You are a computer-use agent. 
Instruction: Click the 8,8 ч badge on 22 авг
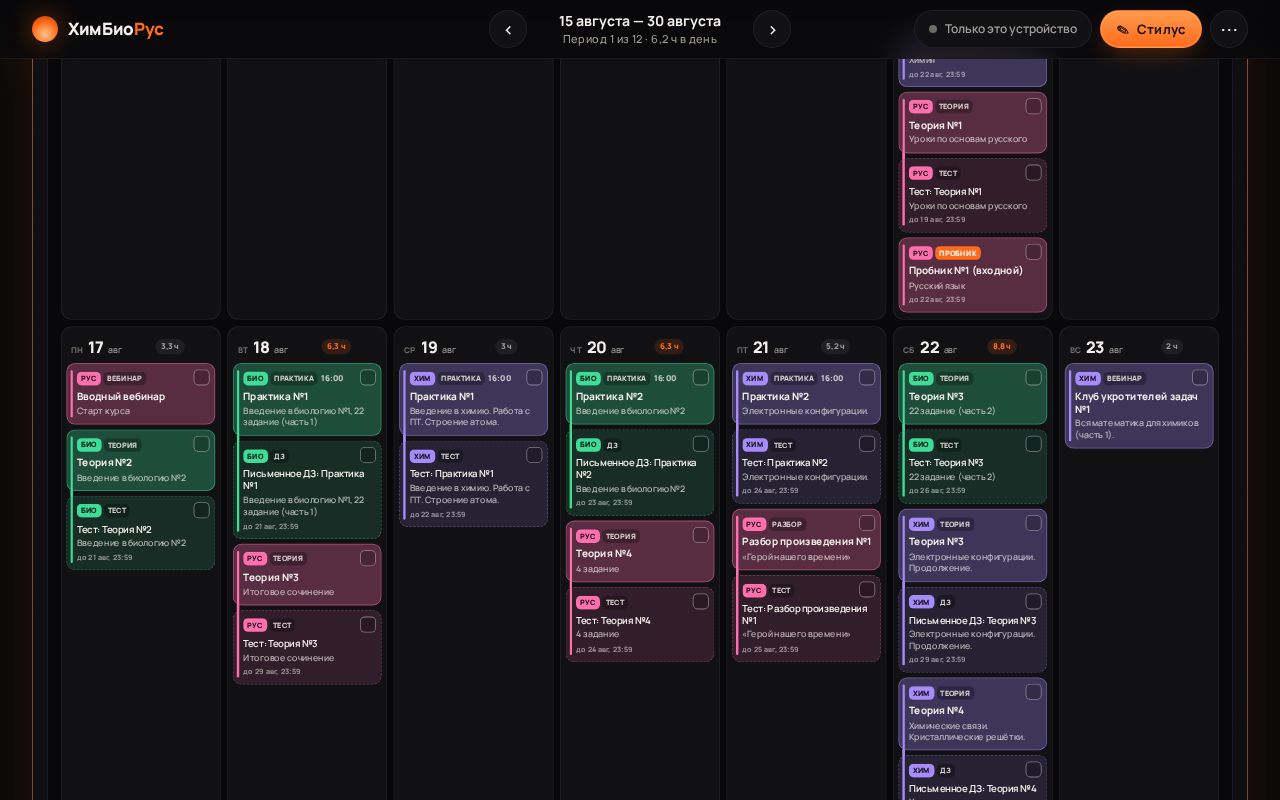[x=1002, y=347]
